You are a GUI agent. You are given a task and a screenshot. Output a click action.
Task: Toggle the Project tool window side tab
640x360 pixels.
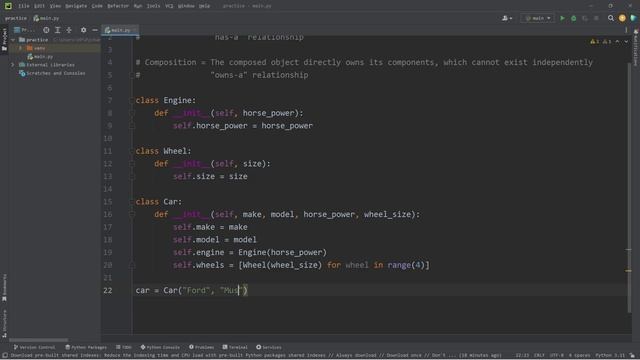[4, 40]
